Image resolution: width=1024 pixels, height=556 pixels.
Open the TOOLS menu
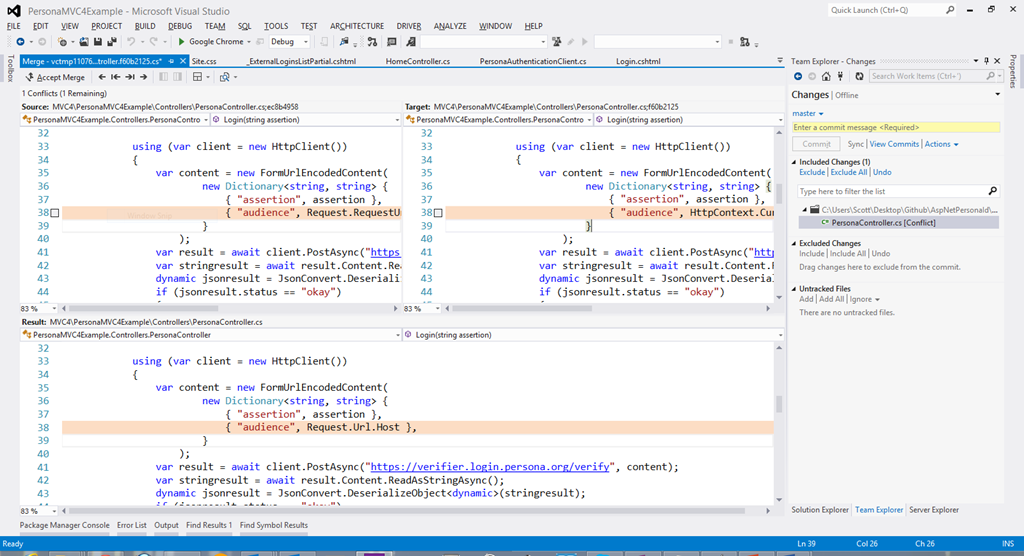coord(276,26)
